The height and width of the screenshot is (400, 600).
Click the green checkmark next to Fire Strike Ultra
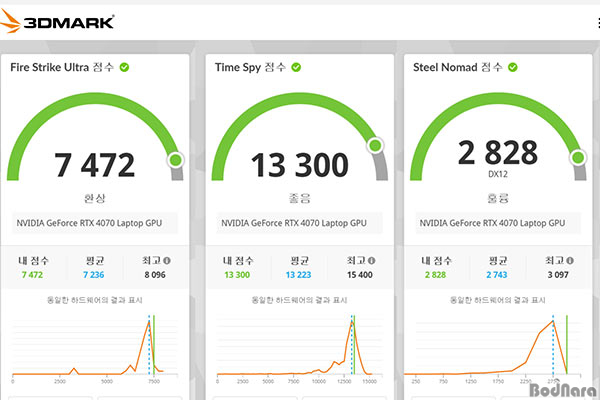pos(124,67)
